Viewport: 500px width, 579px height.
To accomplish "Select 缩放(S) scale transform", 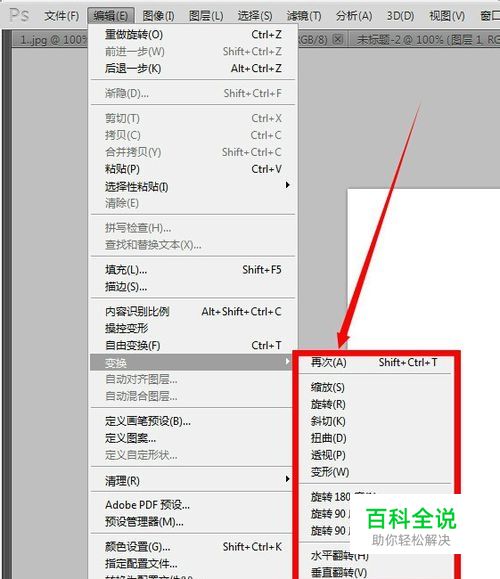I will click(375, 387).
